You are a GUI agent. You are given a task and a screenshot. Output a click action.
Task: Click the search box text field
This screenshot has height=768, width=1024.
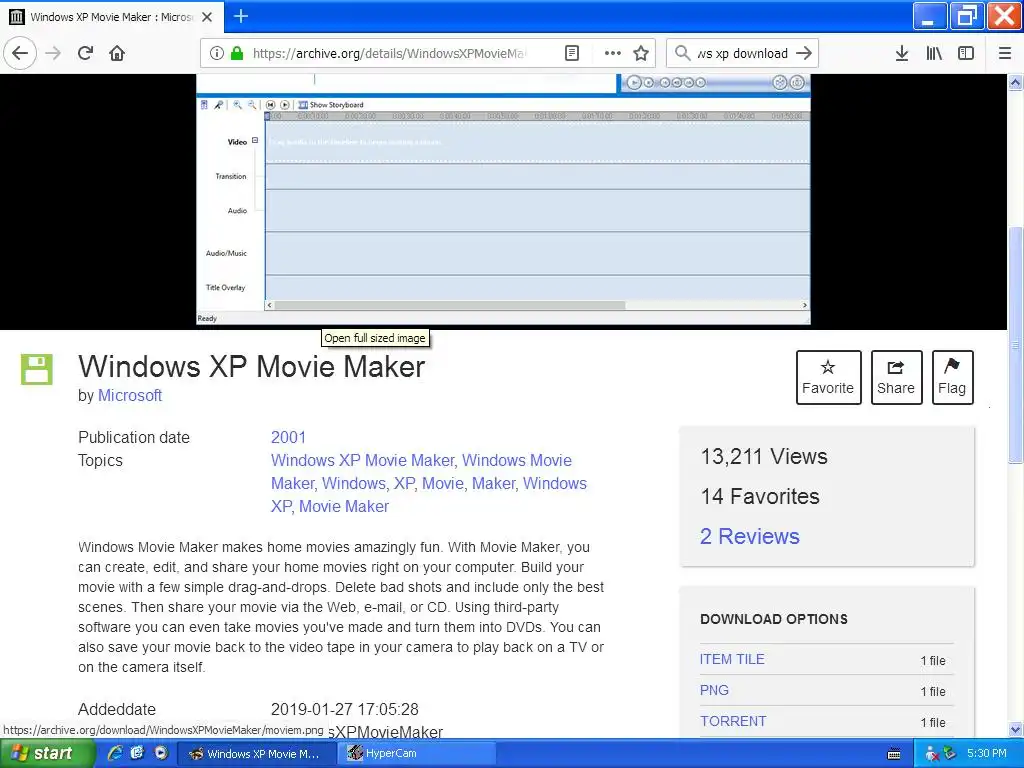(742, 53)
